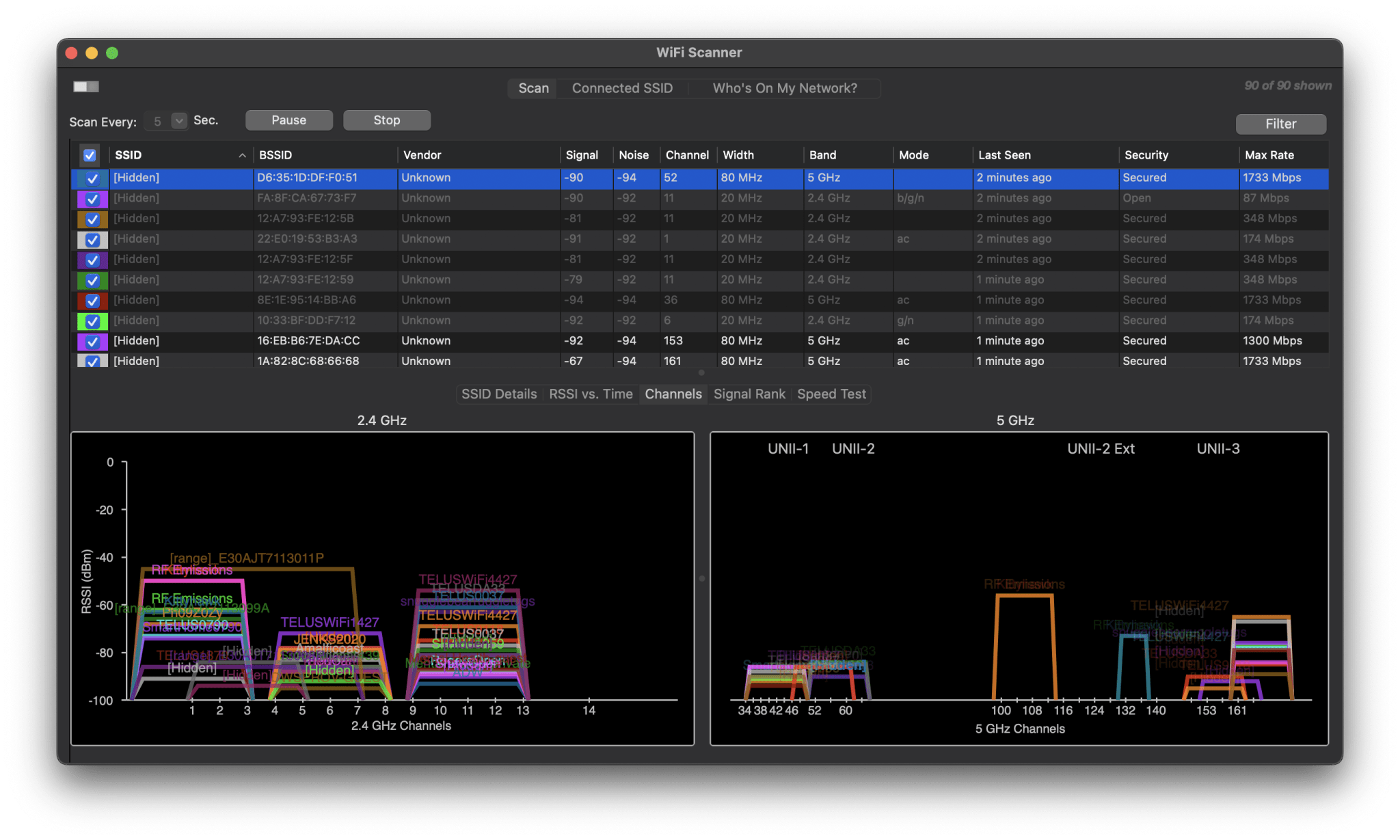Uncheck the 12:A7:93:FE:12:59 row checkbox
Screen dimensions: 1400x840
point(92,280)
